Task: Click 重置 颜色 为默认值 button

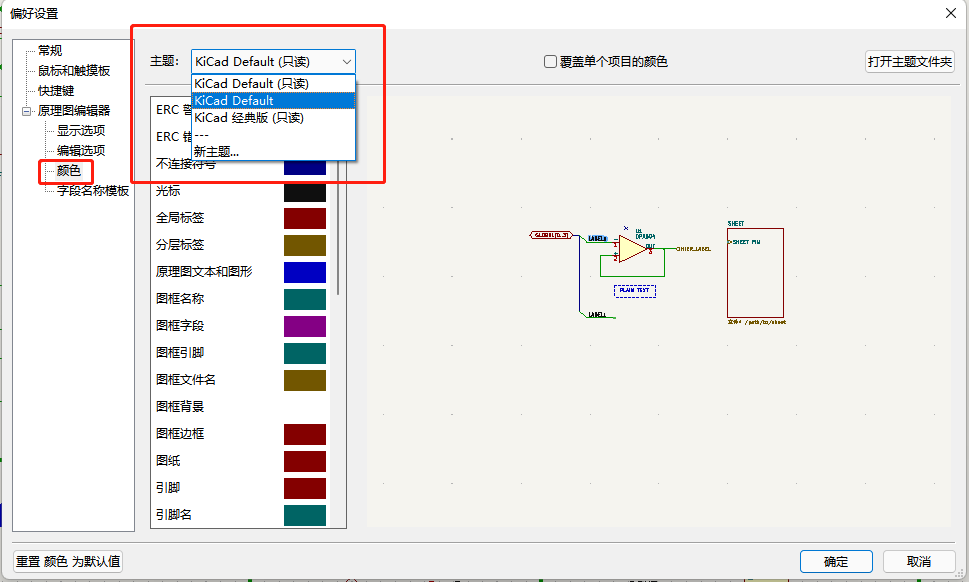Action: tap(68, 562)
